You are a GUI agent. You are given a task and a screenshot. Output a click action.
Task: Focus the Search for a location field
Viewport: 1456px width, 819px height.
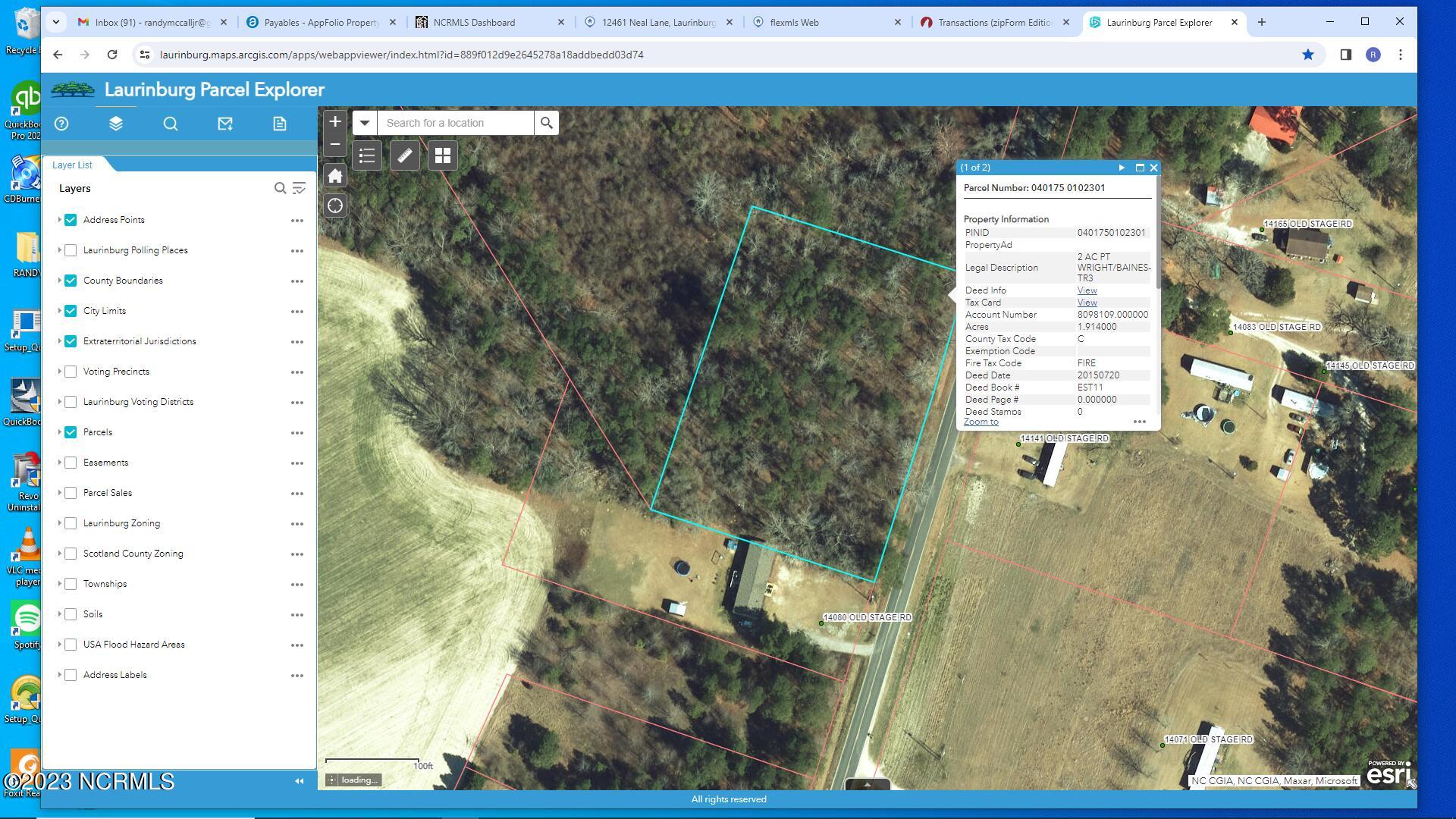point(455,123)
